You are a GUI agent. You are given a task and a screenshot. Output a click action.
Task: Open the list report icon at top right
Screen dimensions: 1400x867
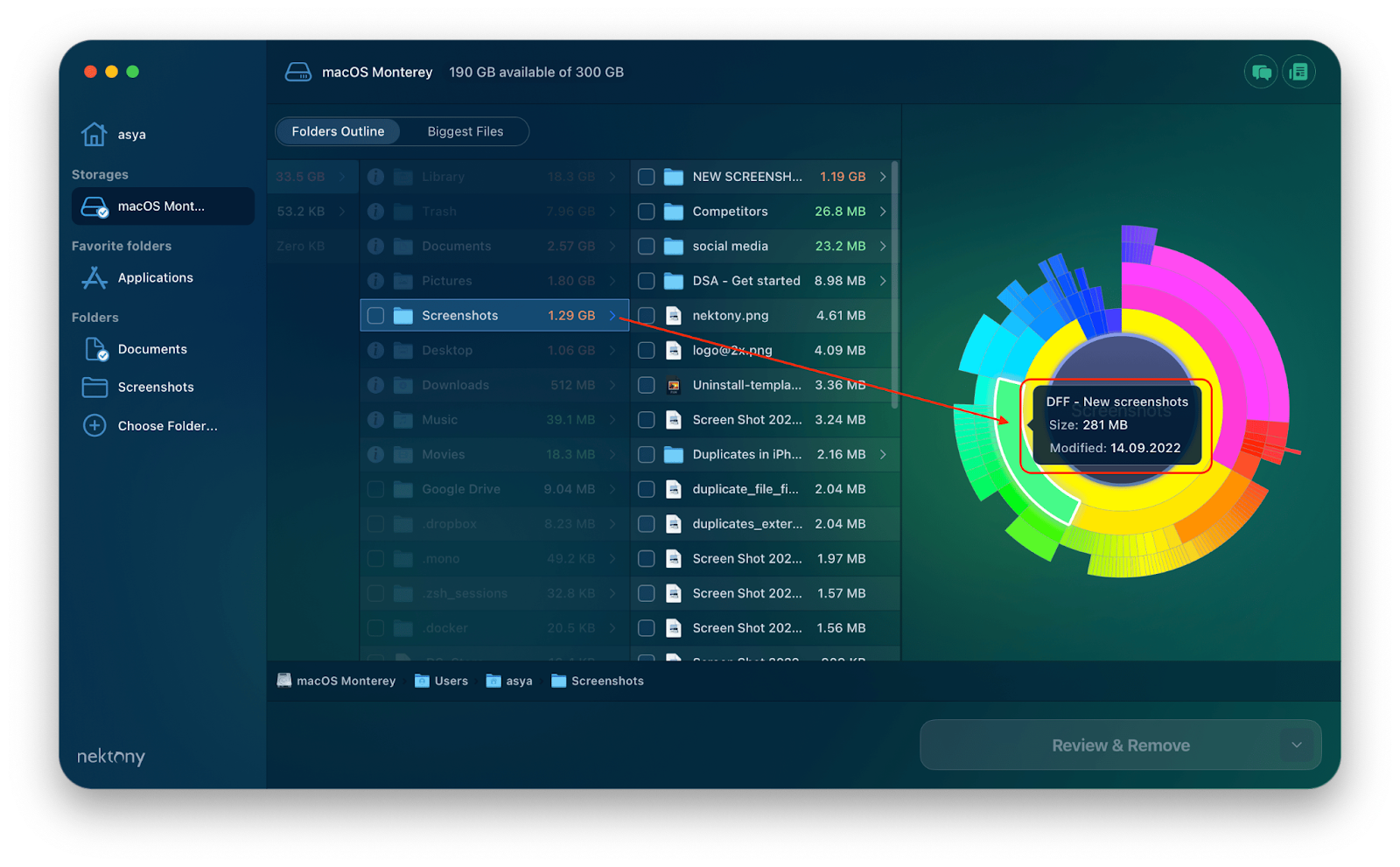pos(1299,72)
